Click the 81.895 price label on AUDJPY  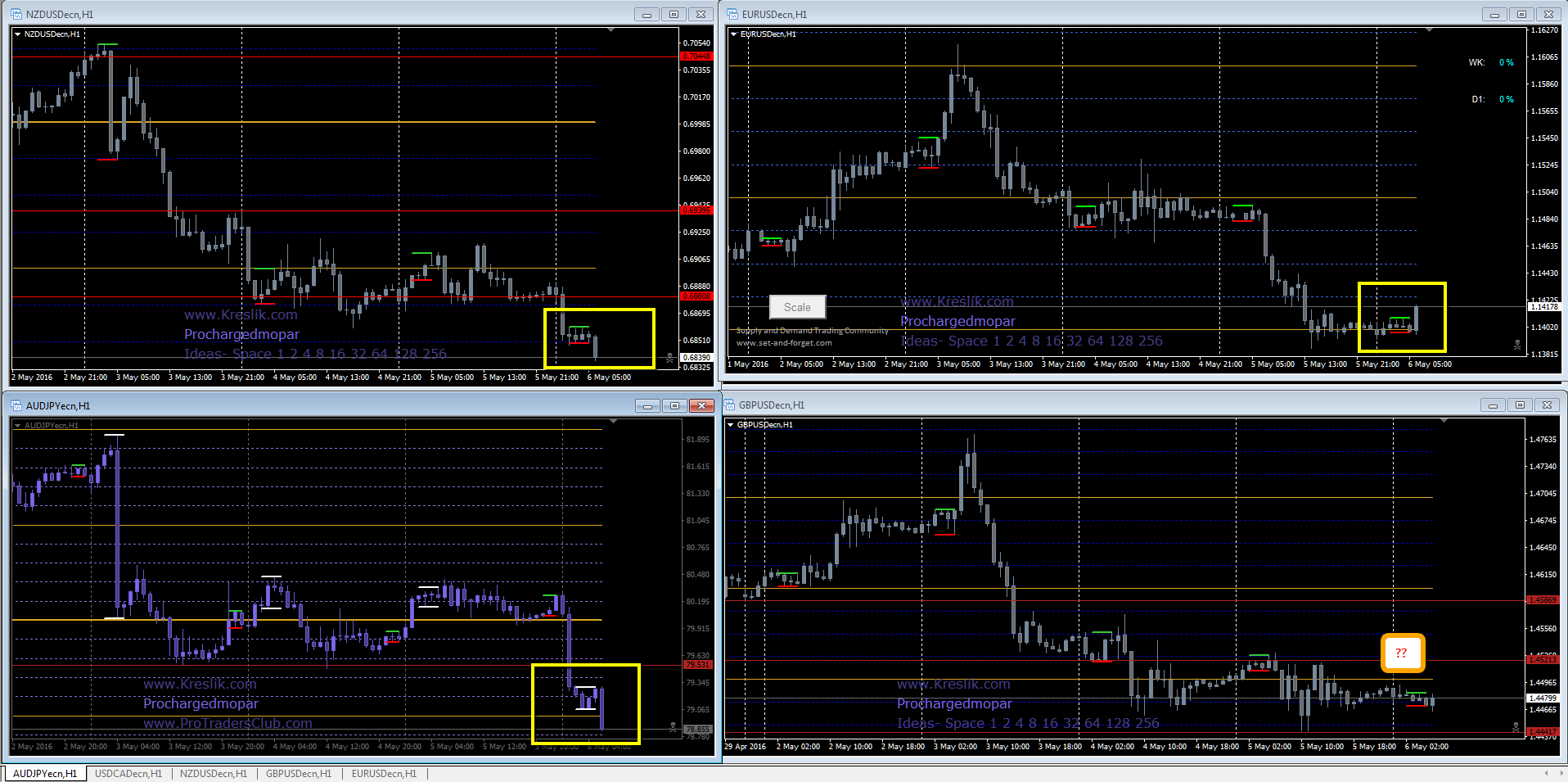[x=697, y=440]
